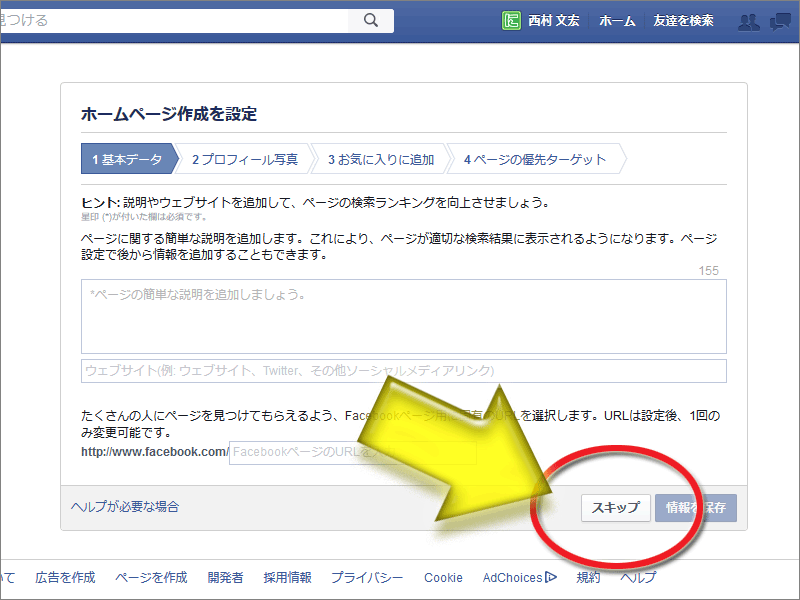Open footer link ヘルプ
The image size is (800, 600).
tap(638, 577)
